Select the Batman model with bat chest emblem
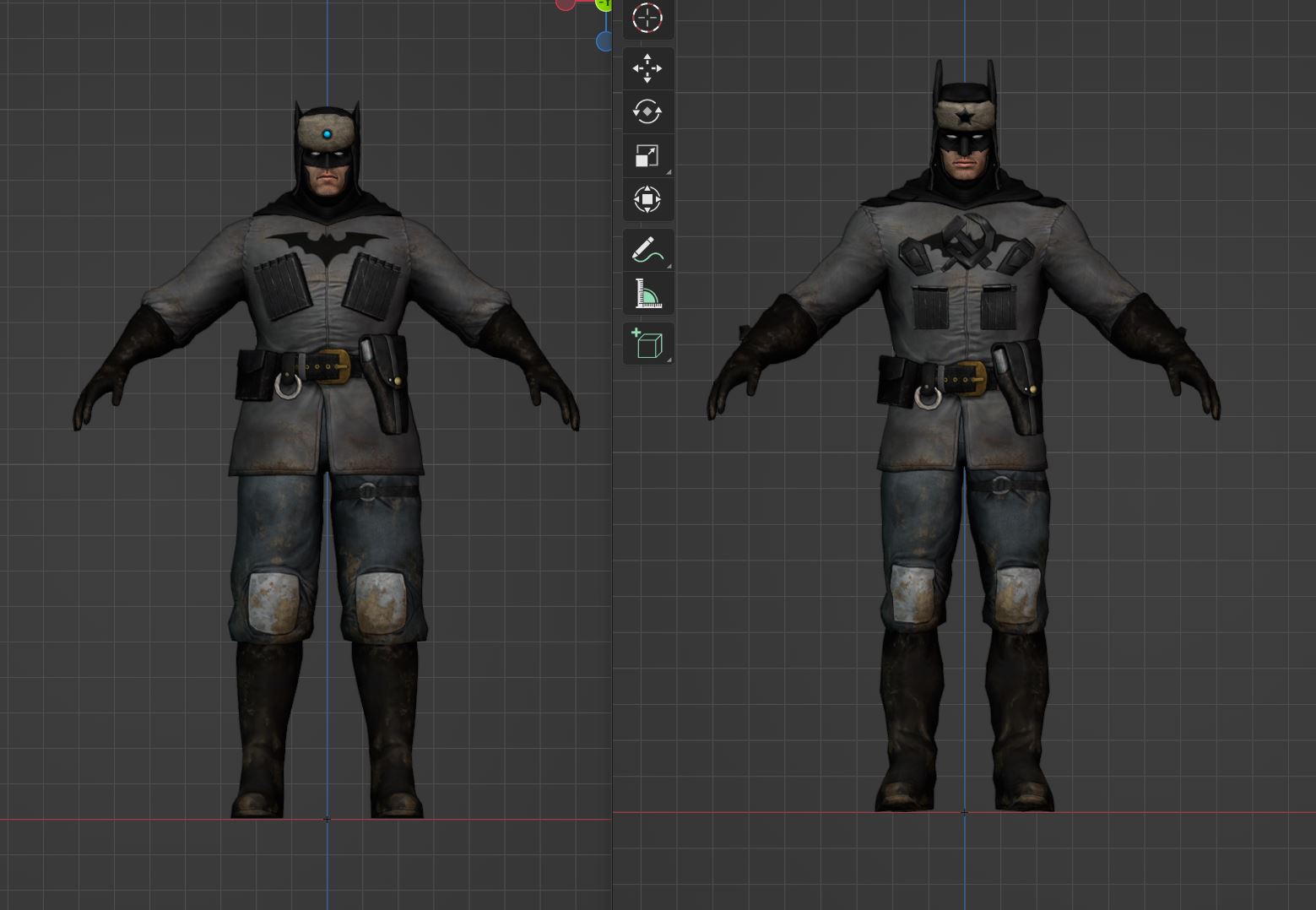The image size is (1316, 910). 327,458
